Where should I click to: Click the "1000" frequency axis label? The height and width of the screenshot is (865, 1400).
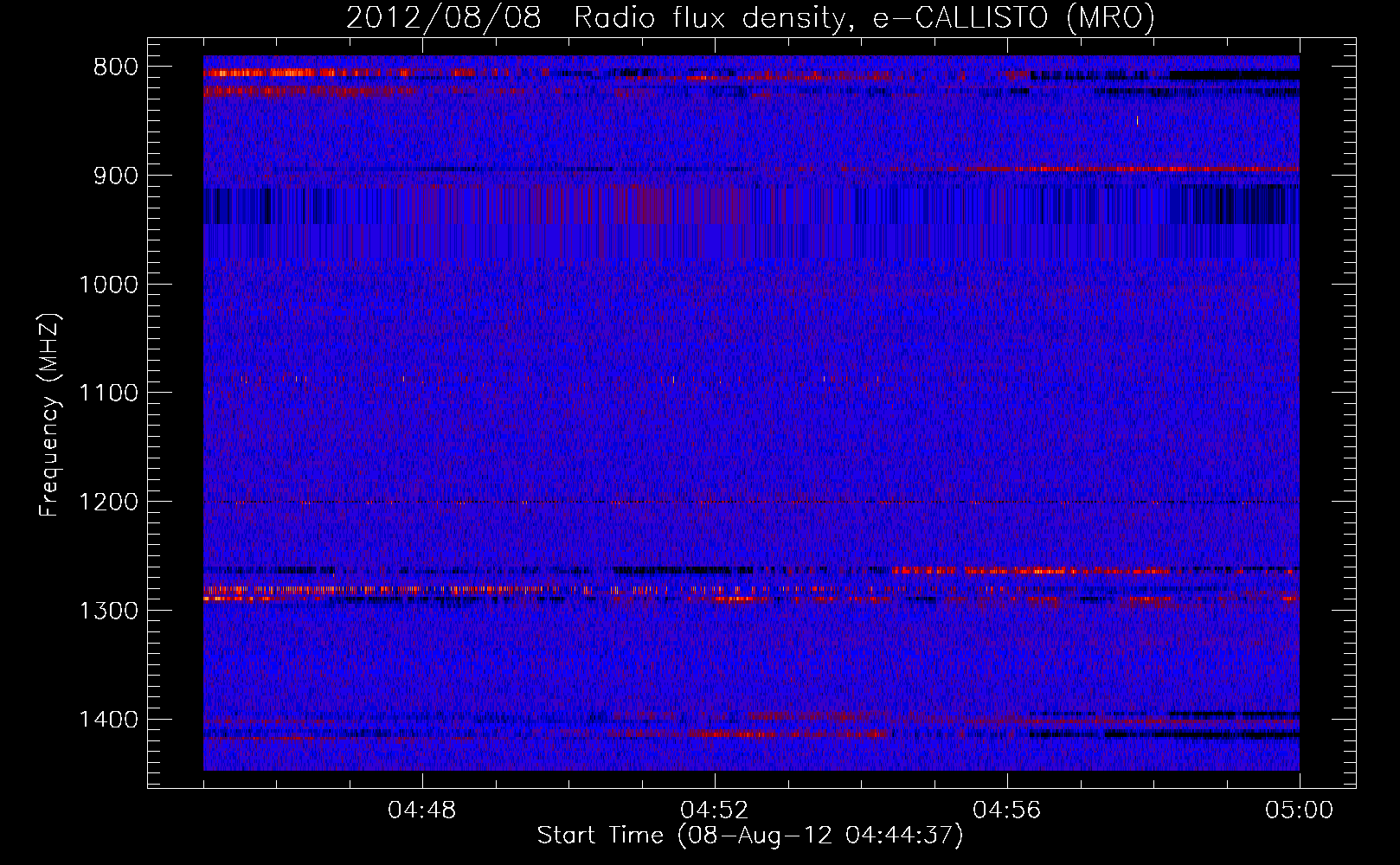(x=108, y=285)
